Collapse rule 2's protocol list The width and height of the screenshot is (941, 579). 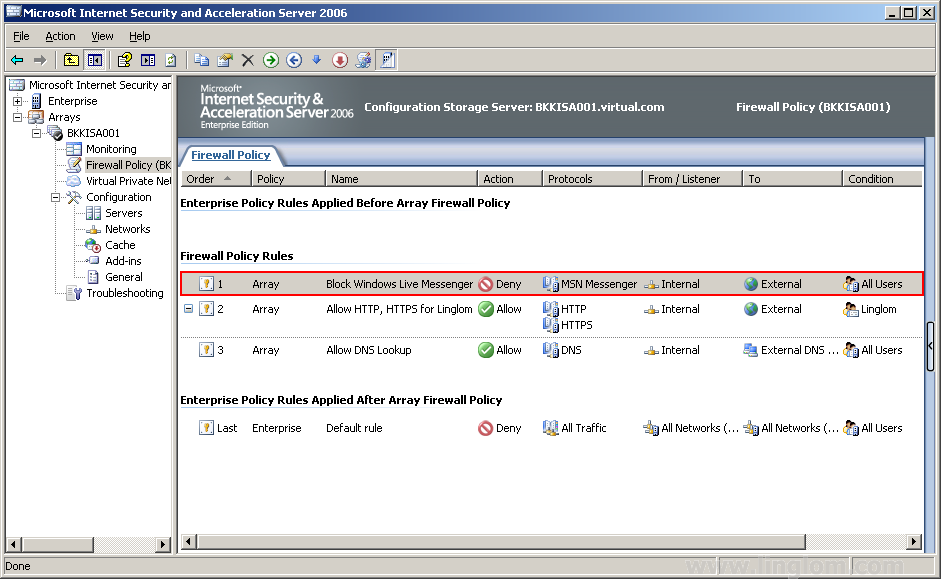[x=188, y=309]
